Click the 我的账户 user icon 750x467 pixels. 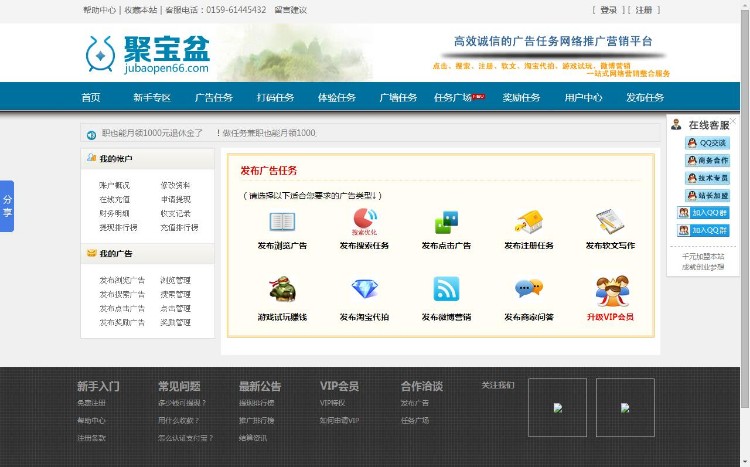[91, 157]
